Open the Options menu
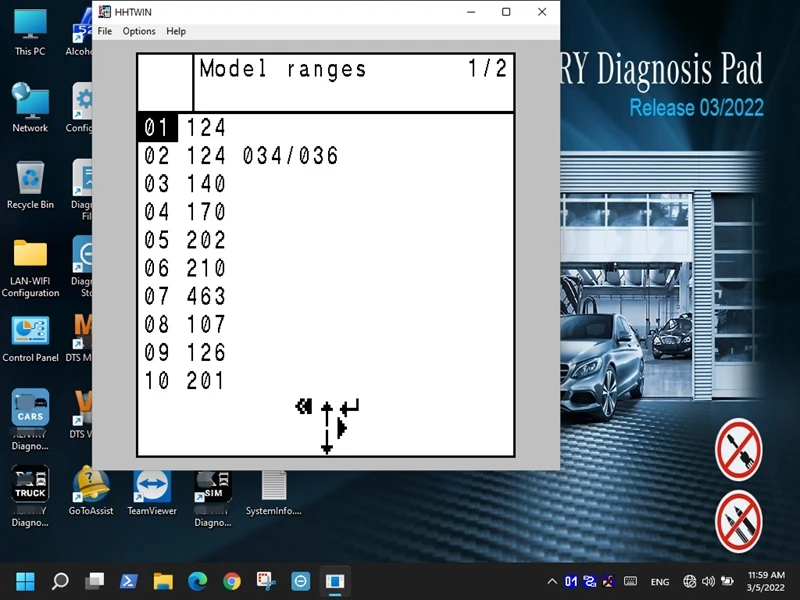Image resolution: width=800 pixels, height=600 pixels. point(139,31)
